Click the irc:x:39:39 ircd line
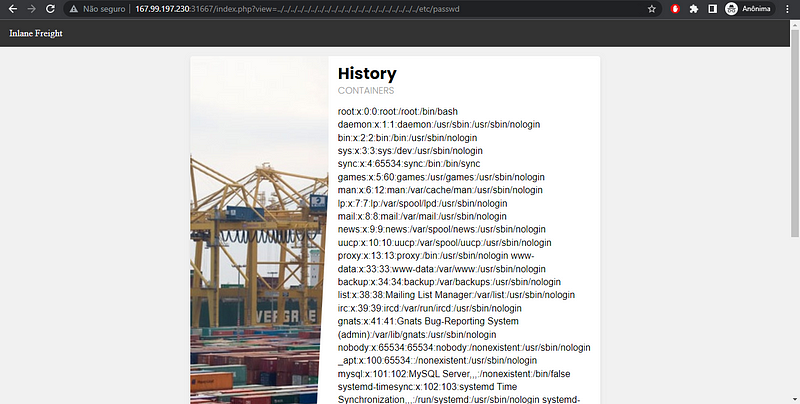 (x=430, y=308)
